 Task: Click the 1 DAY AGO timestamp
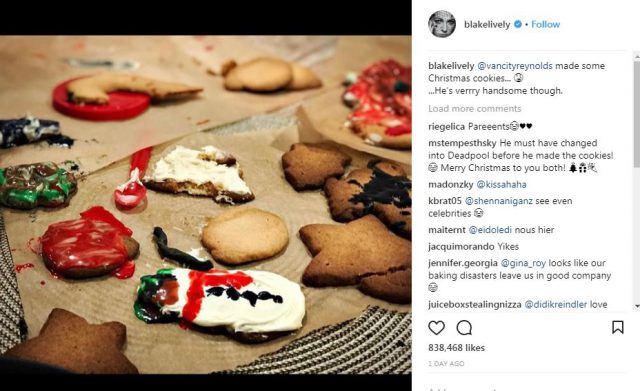446,364
